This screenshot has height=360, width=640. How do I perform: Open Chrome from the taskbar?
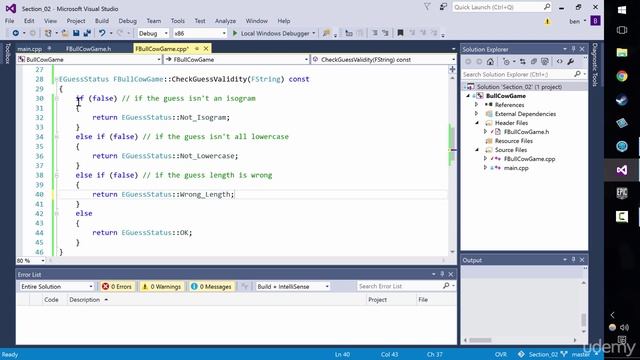click(x=622, y=76)
